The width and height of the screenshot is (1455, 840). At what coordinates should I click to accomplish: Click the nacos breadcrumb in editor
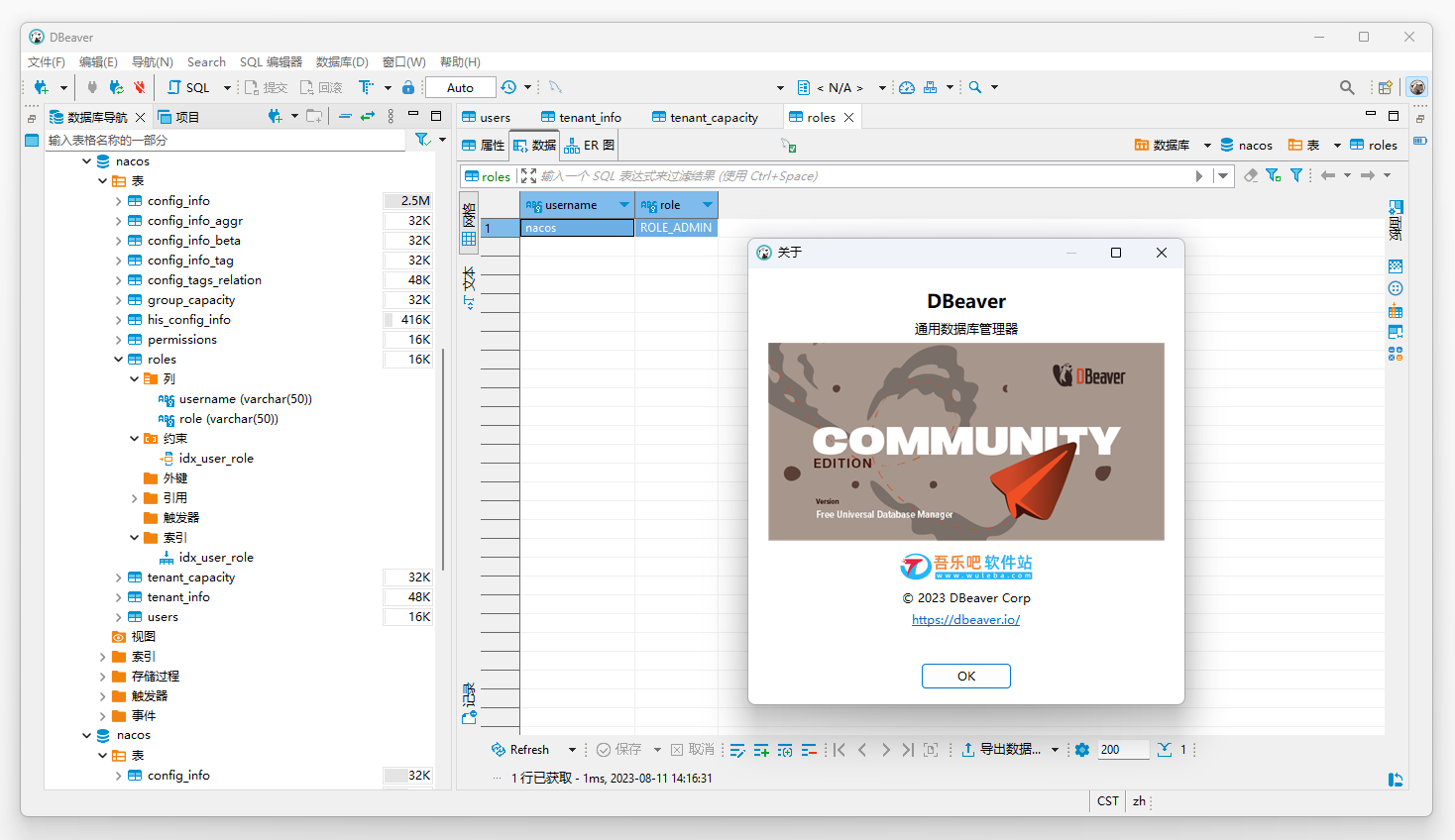(x=1246, y=145)
